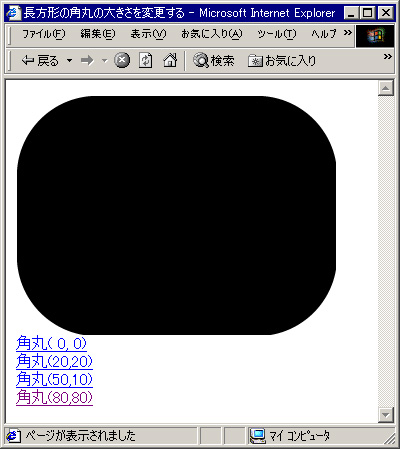
Task: Open the ファイル(F) menu
Action: (x=44, y=34)
